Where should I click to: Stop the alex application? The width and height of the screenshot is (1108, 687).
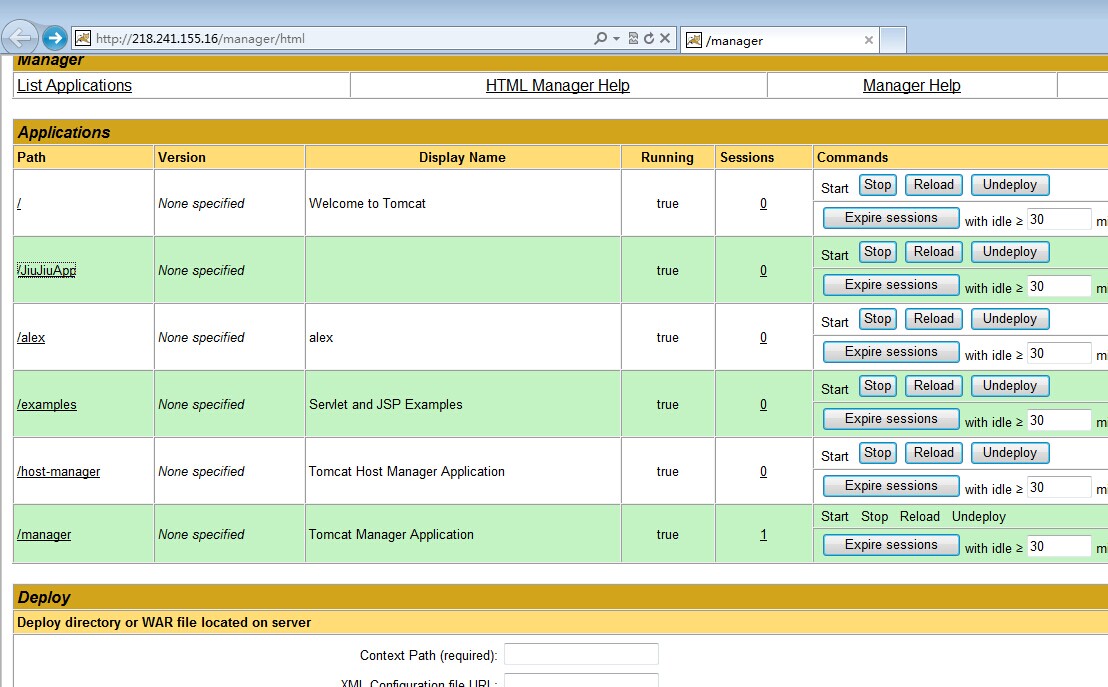(x=878, y=319)
